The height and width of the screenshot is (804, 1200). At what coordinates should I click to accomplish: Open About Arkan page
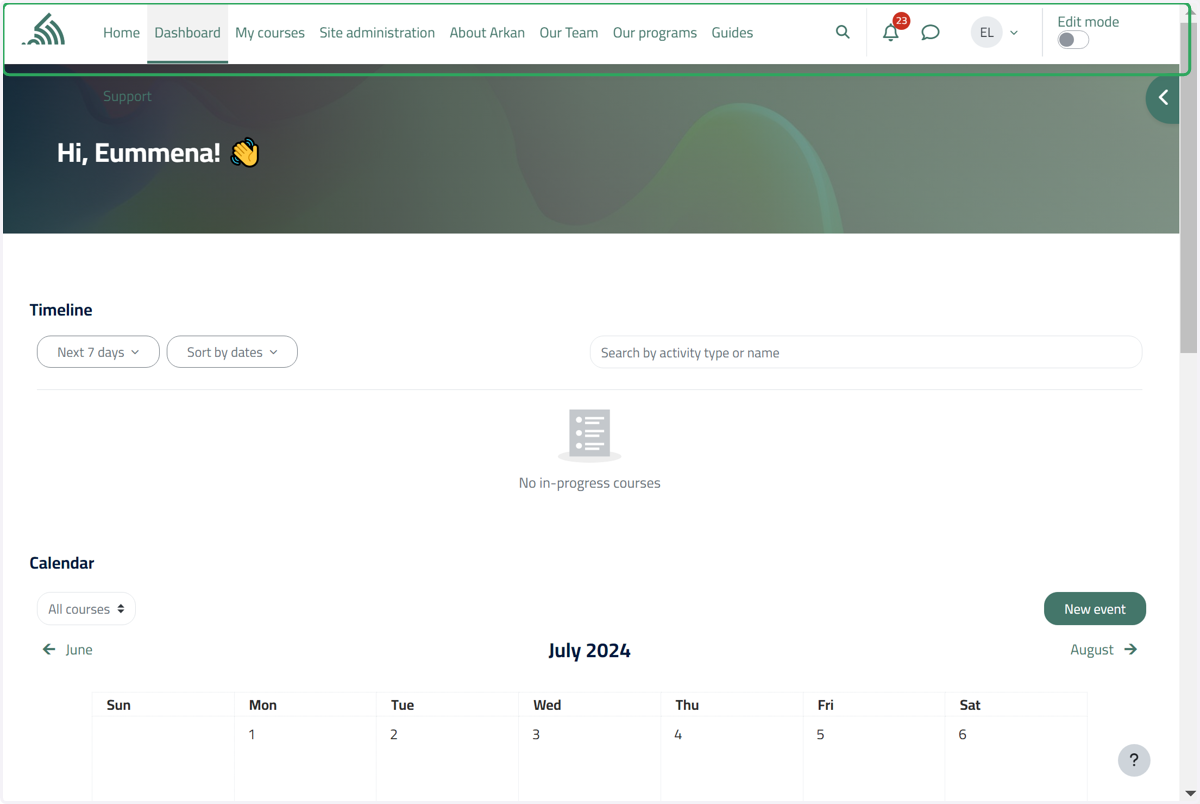pyautogui.click(x=487, y=32)
